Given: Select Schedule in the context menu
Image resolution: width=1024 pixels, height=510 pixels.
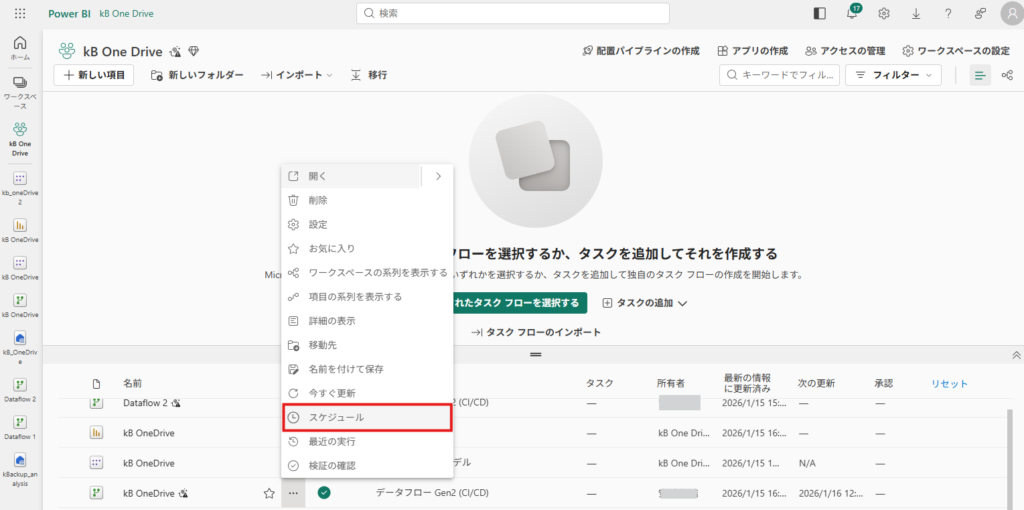Looking at the screenshot, I should point(366,417).
